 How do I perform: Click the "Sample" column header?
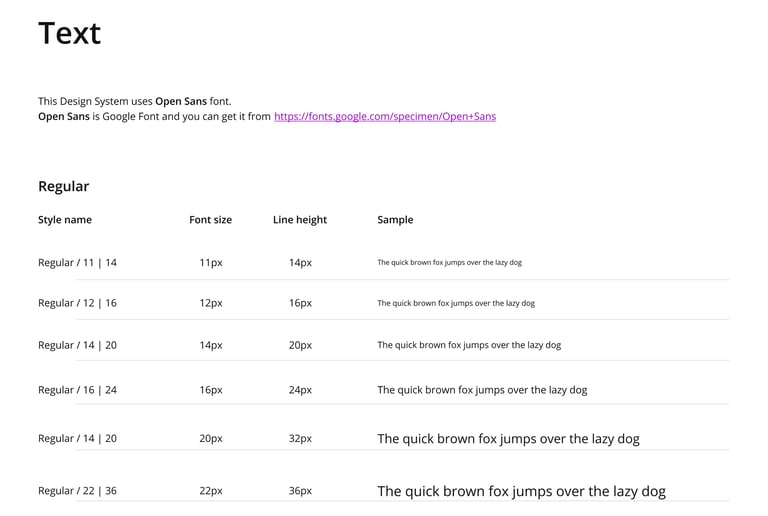tap(395, 220)
